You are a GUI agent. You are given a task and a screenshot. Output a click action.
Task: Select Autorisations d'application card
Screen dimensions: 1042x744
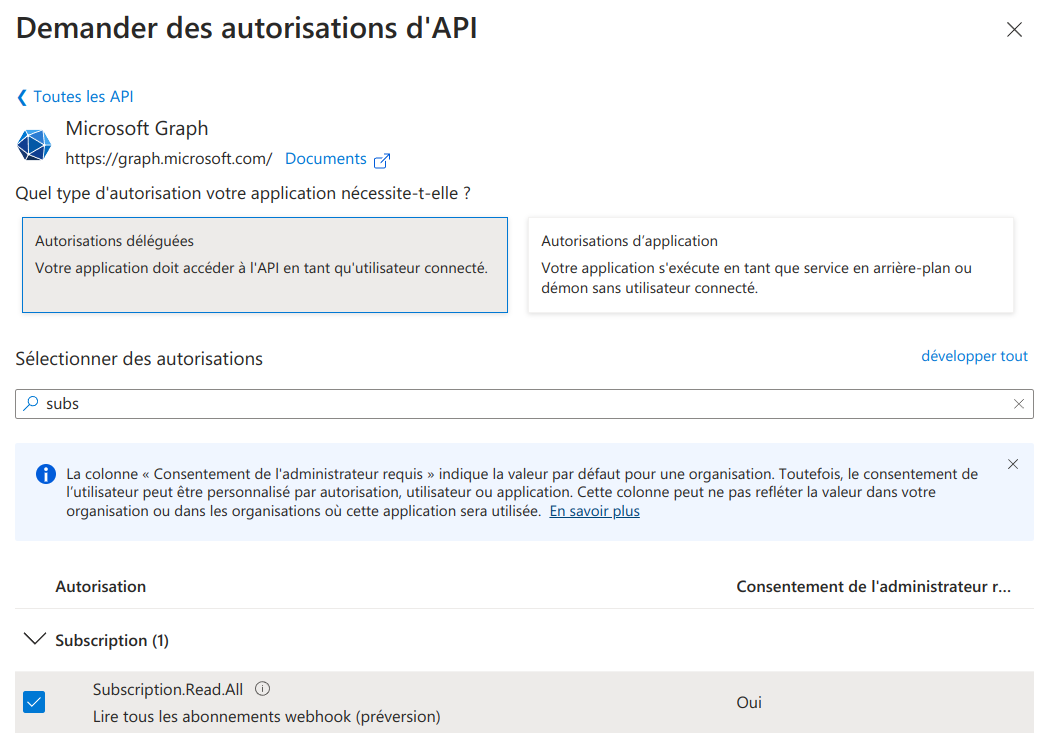click(771, 264)
